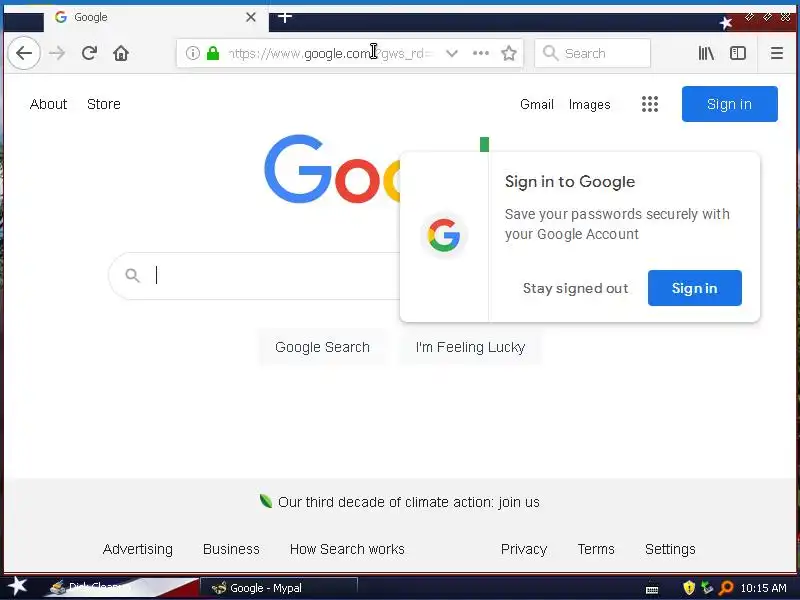Open the browser hamburger menu
The width and height of the screenshot is (800, 600).
(x=777, y=53)
